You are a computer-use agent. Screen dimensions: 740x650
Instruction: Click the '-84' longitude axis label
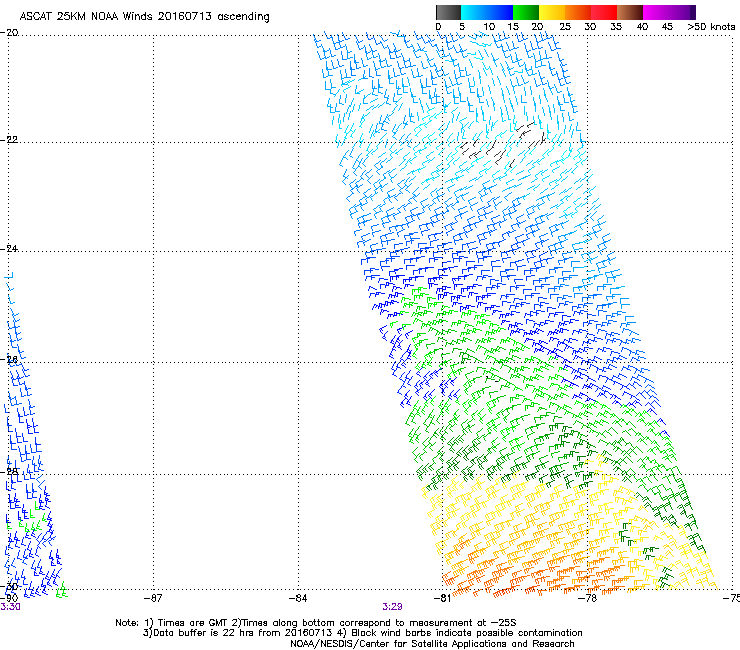click(x=298, y=599)
